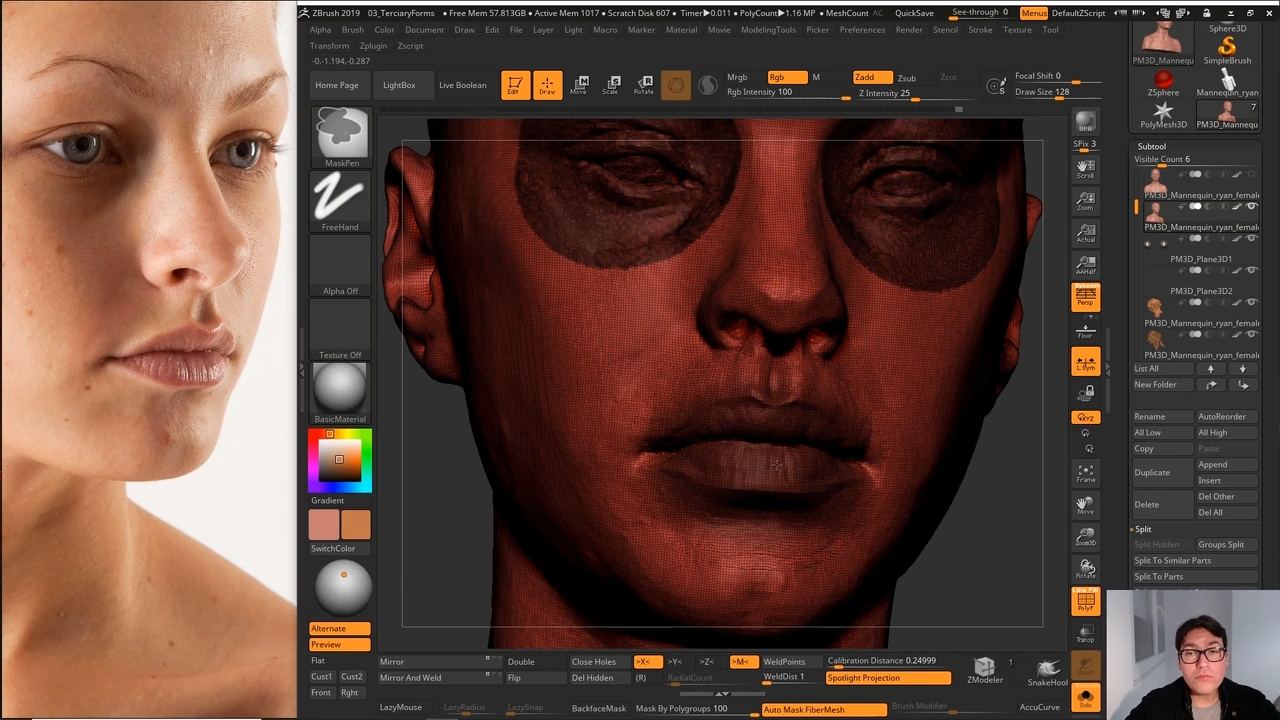Screen dimensions: 1280x720
Task: Click the AAHalf view icon
Action: coord(1085,265)
